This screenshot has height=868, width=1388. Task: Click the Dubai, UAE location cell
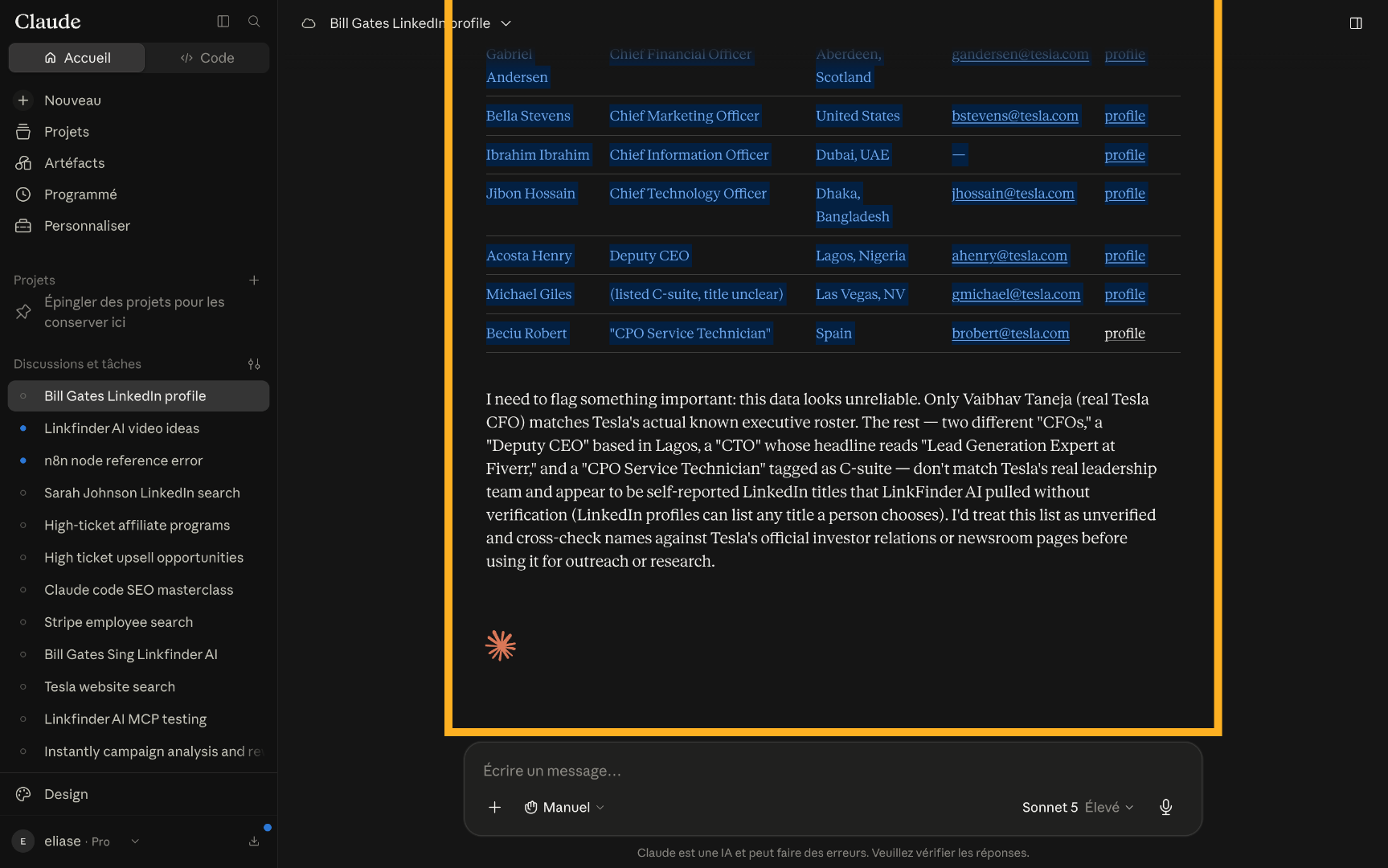[x=853, y=155]
